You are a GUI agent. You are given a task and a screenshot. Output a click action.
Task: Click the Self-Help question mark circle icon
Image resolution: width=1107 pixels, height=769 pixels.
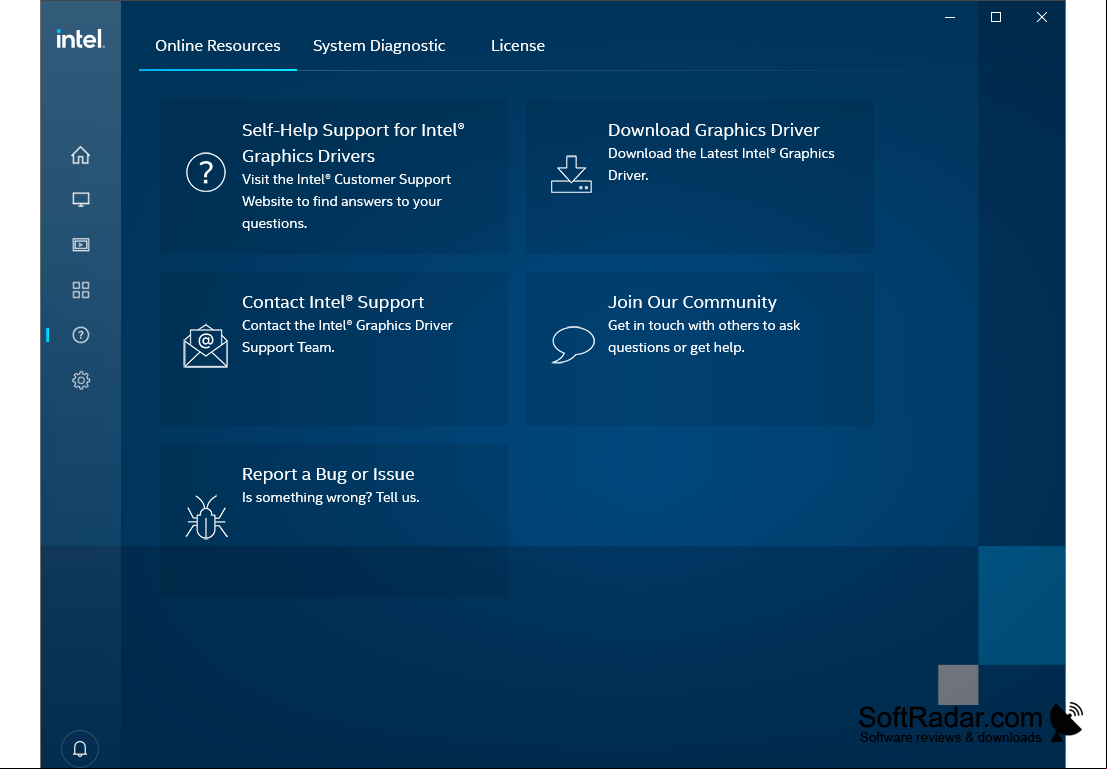click(x=205, y=172)
